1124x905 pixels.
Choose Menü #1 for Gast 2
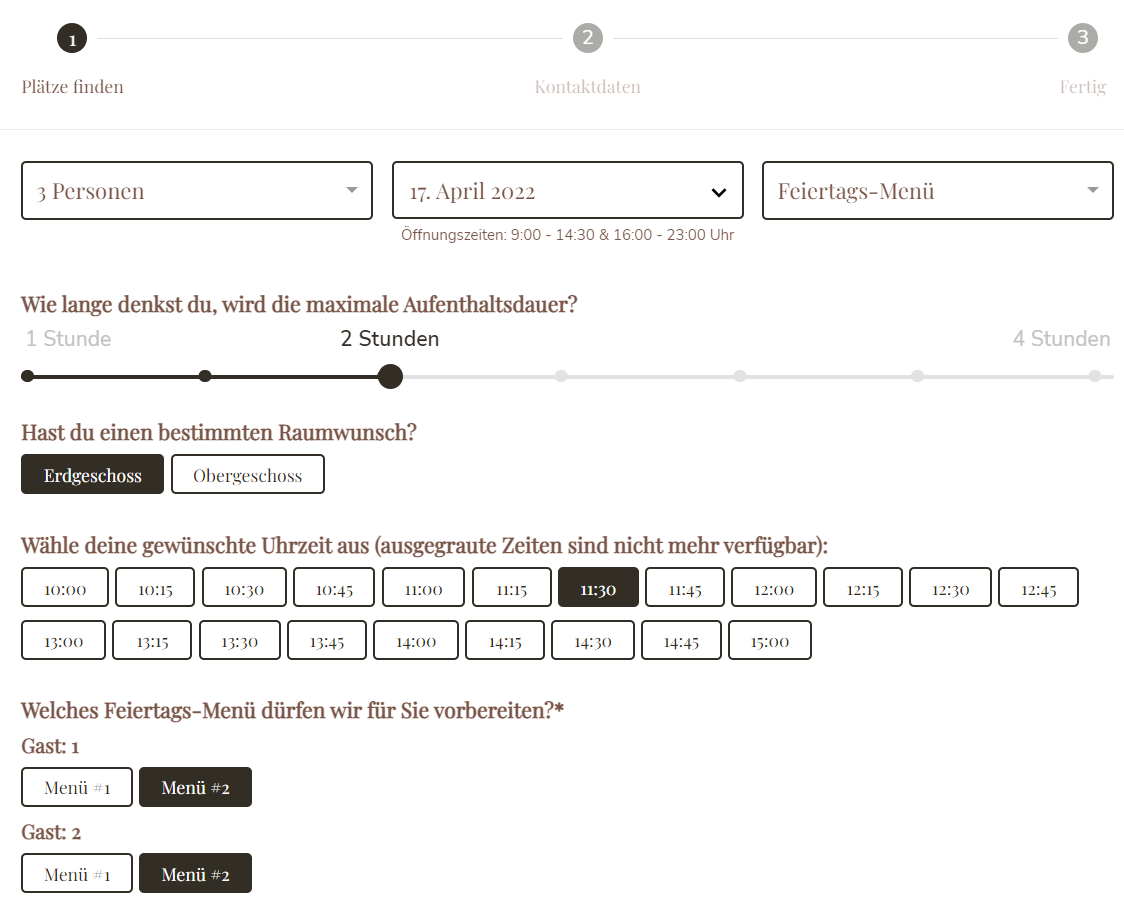coord(77,873)
